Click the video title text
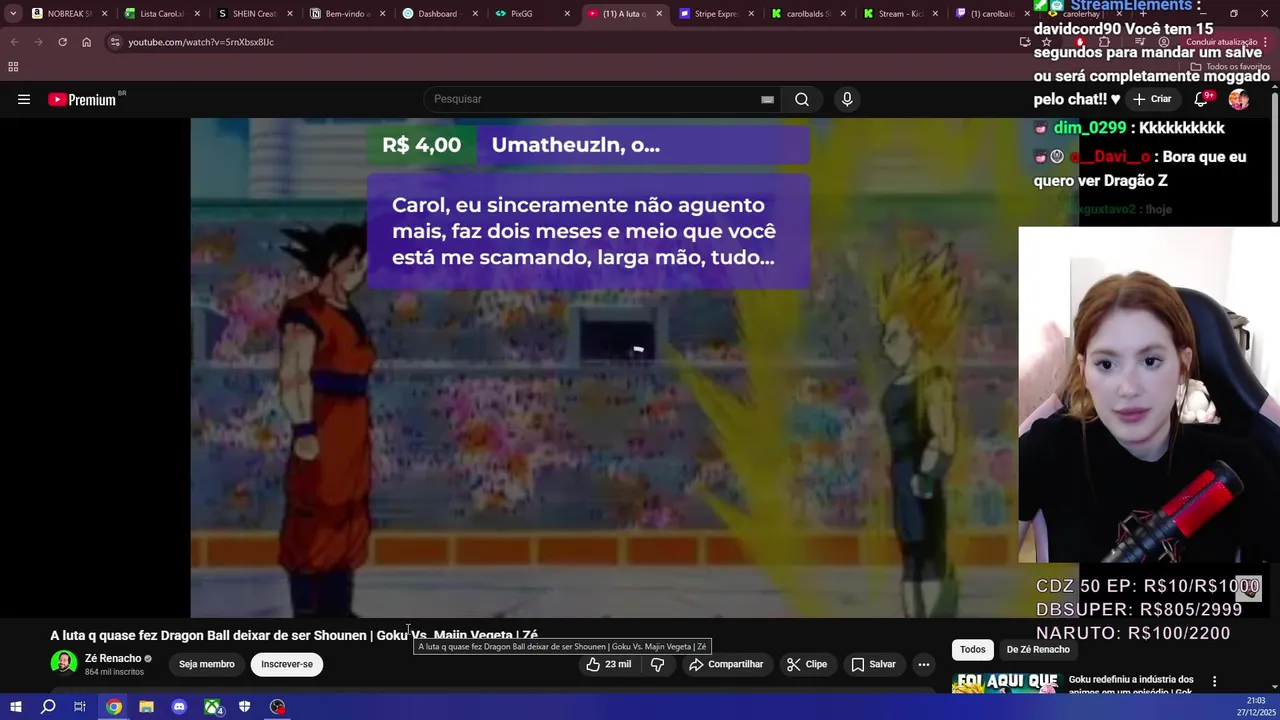1280x720 pixels. click(x=294, y=635)
